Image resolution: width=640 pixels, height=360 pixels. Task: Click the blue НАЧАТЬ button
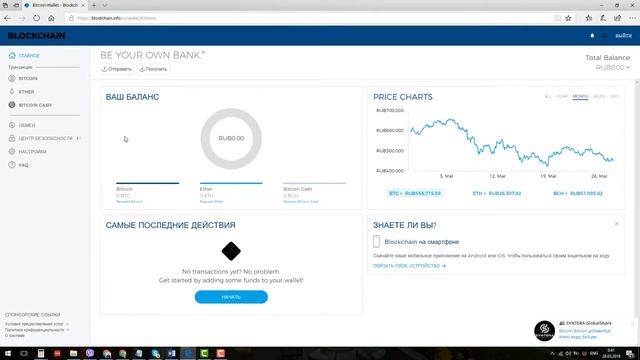point(231,297)
